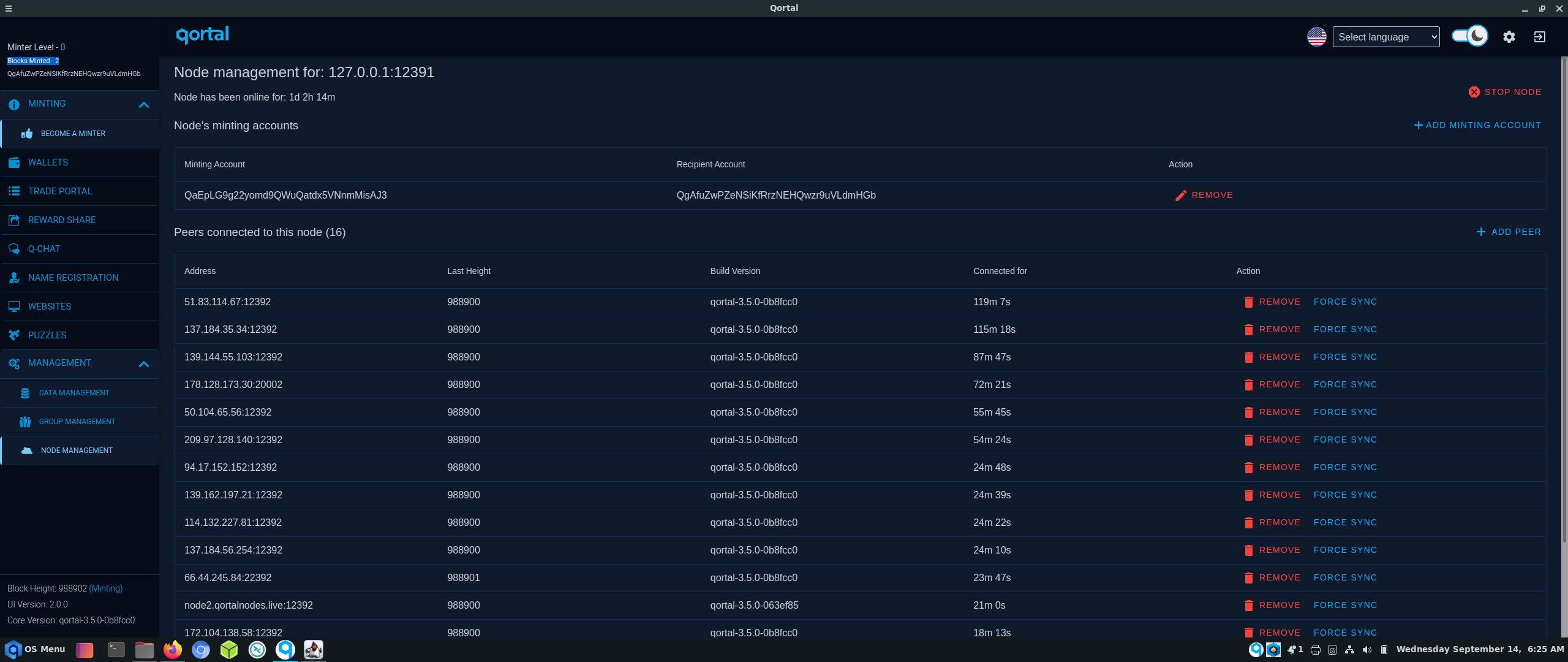This screenshot has height=662, width=1568.
Task: Click trash icon for peer 137.184.35.34:12392
Action: tap(1248, 330)
